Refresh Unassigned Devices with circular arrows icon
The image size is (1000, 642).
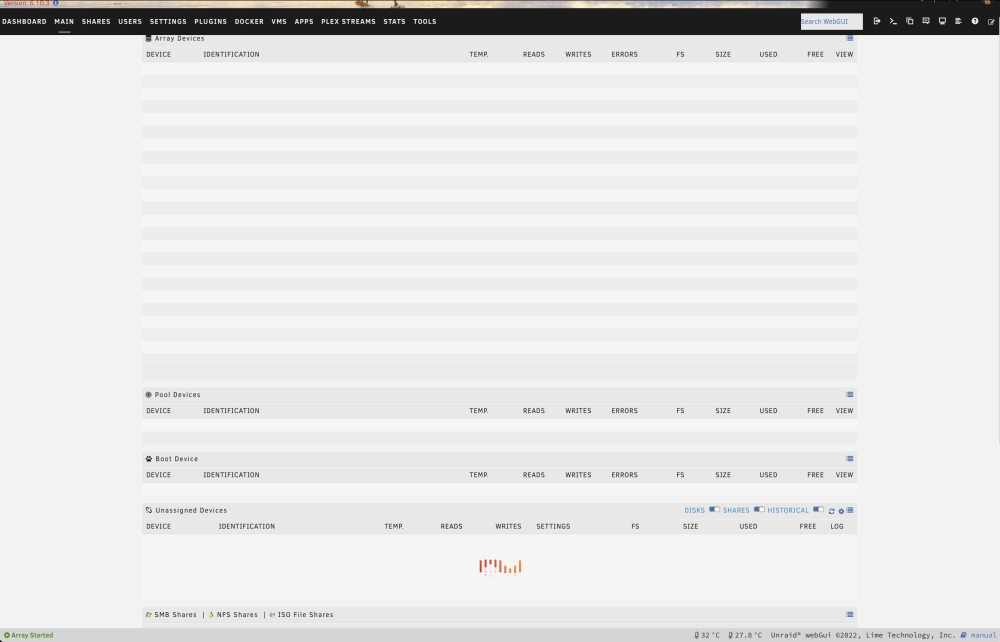tap(832, 511)
